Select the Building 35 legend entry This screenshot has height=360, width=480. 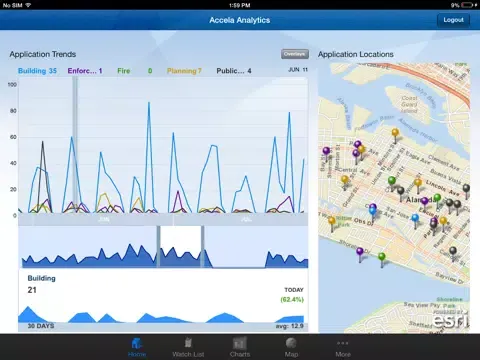(37, 71)
